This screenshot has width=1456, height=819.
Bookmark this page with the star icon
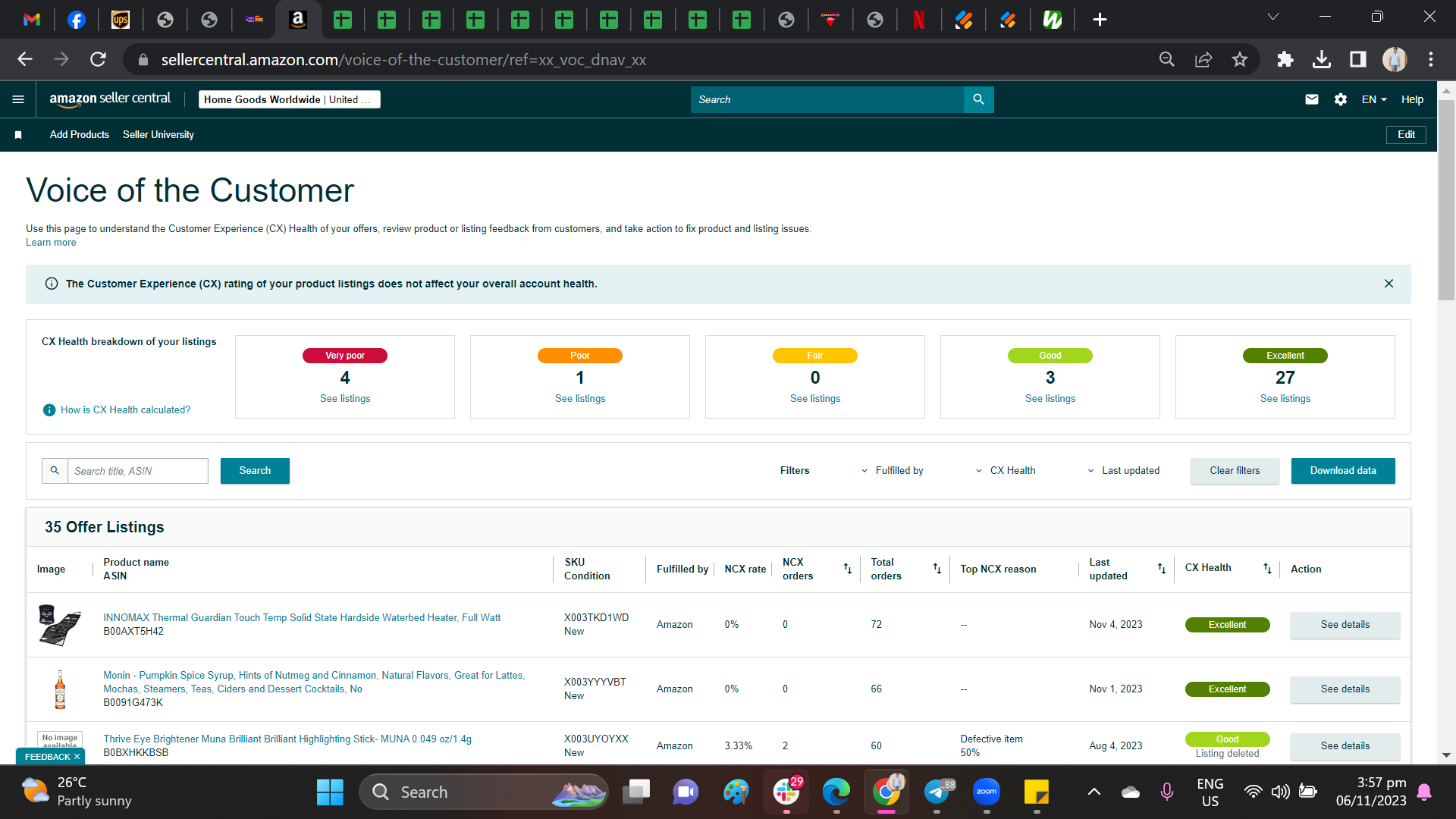coord(1240,59)
